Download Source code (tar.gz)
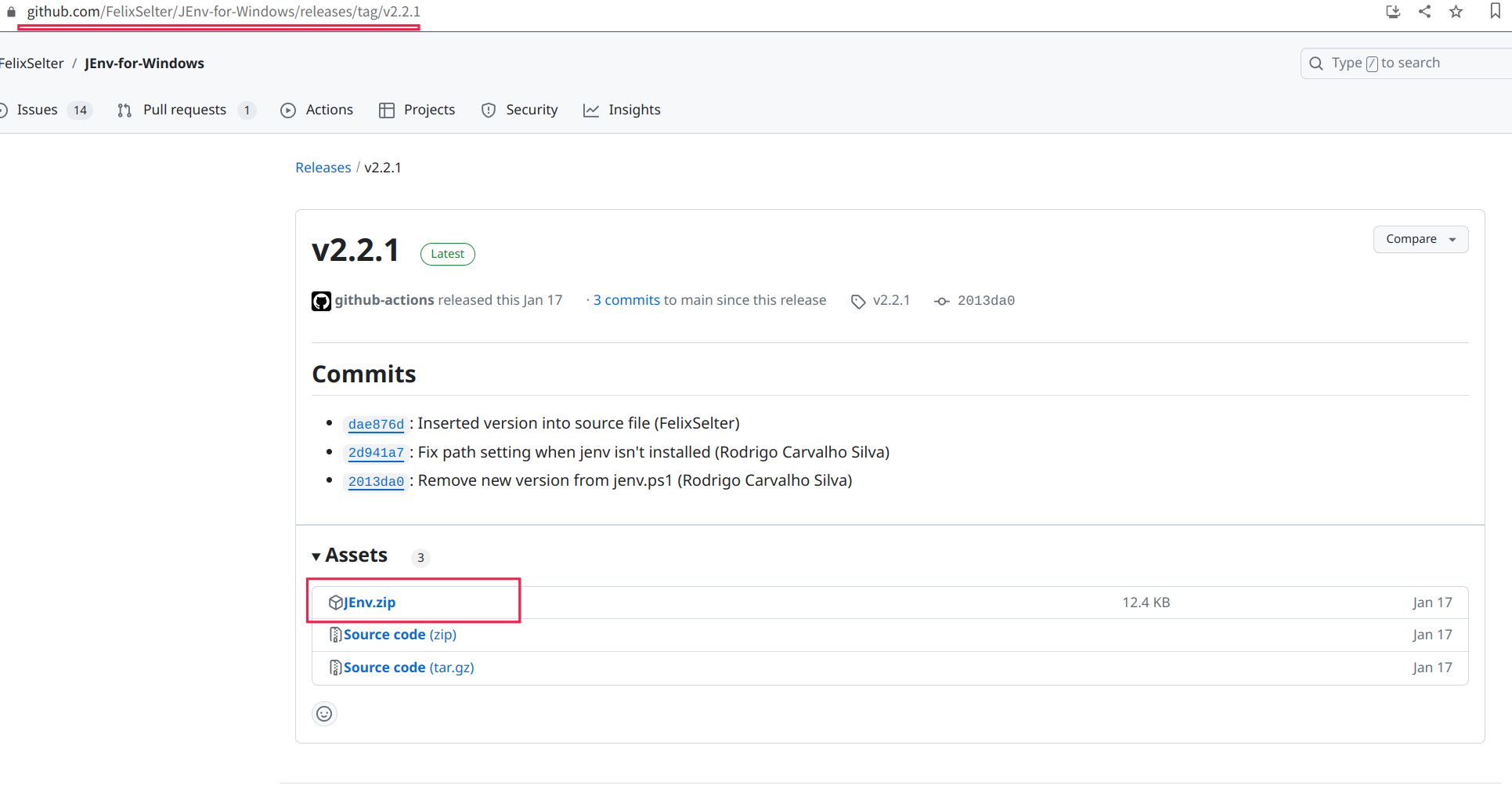The image size is (1512, 807). (x=409, y=668)
